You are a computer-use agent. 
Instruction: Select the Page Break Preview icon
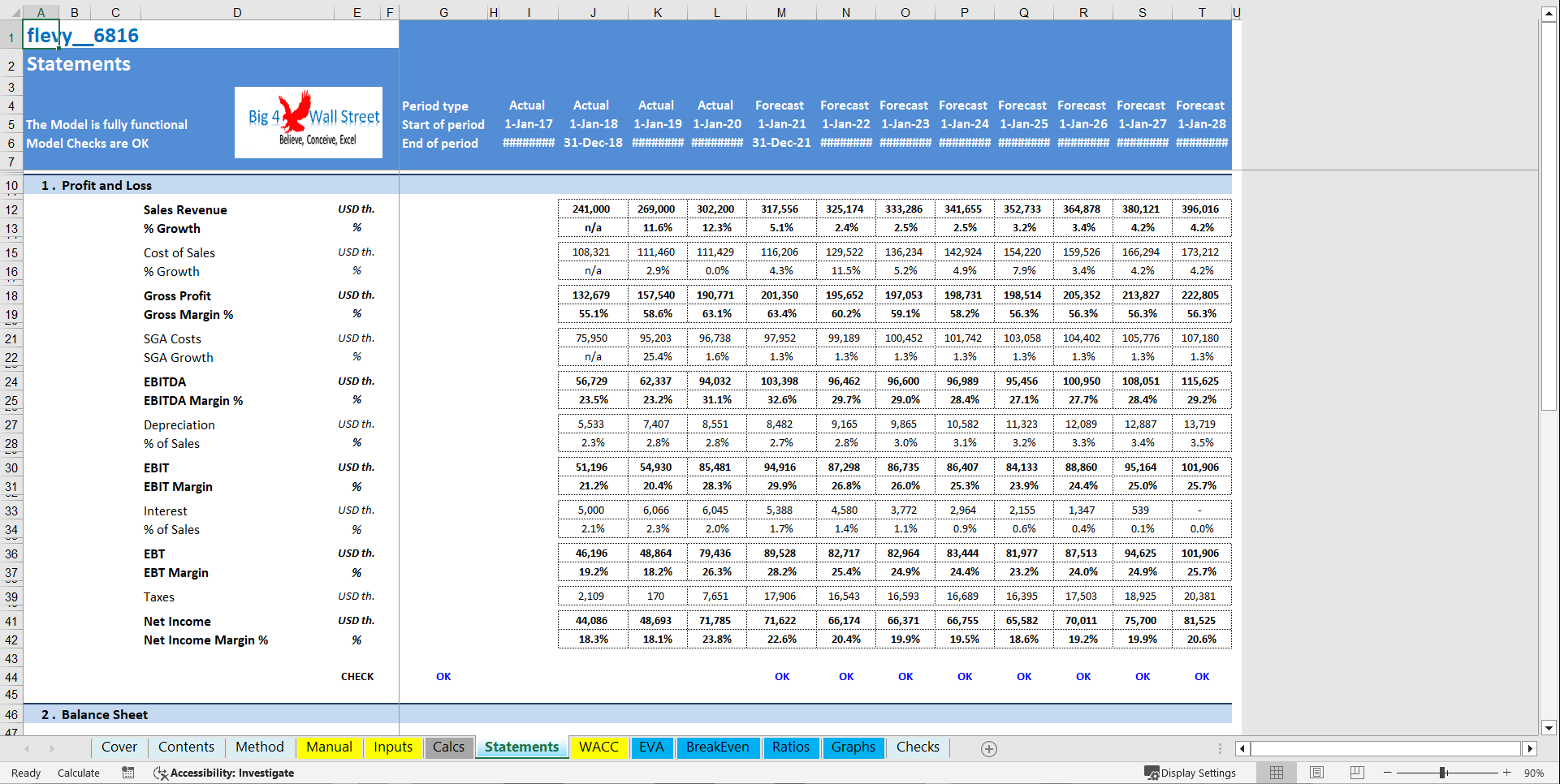[x=1356, y=773]
